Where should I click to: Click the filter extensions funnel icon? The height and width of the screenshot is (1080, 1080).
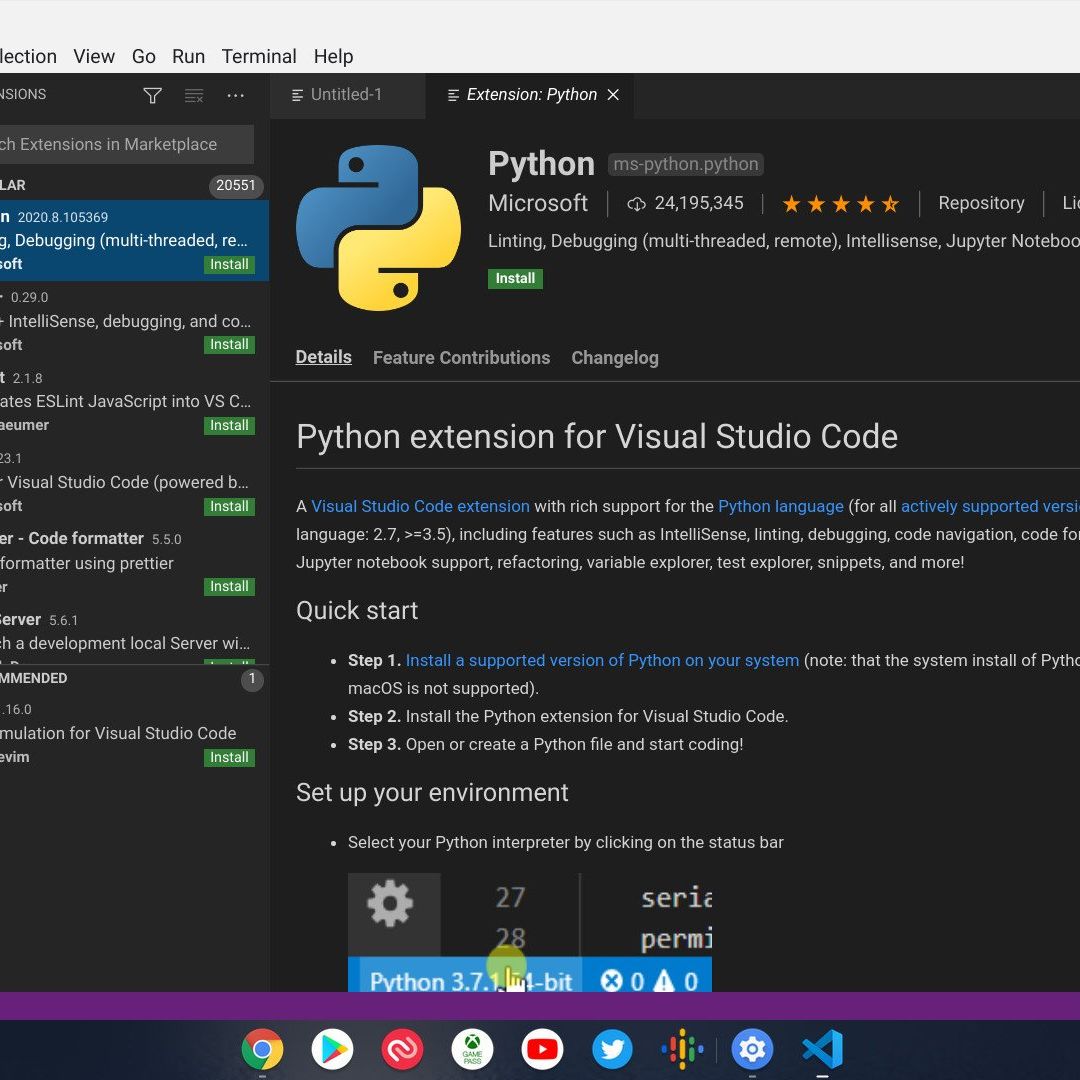pyautogui.click(x=152, y=95)
